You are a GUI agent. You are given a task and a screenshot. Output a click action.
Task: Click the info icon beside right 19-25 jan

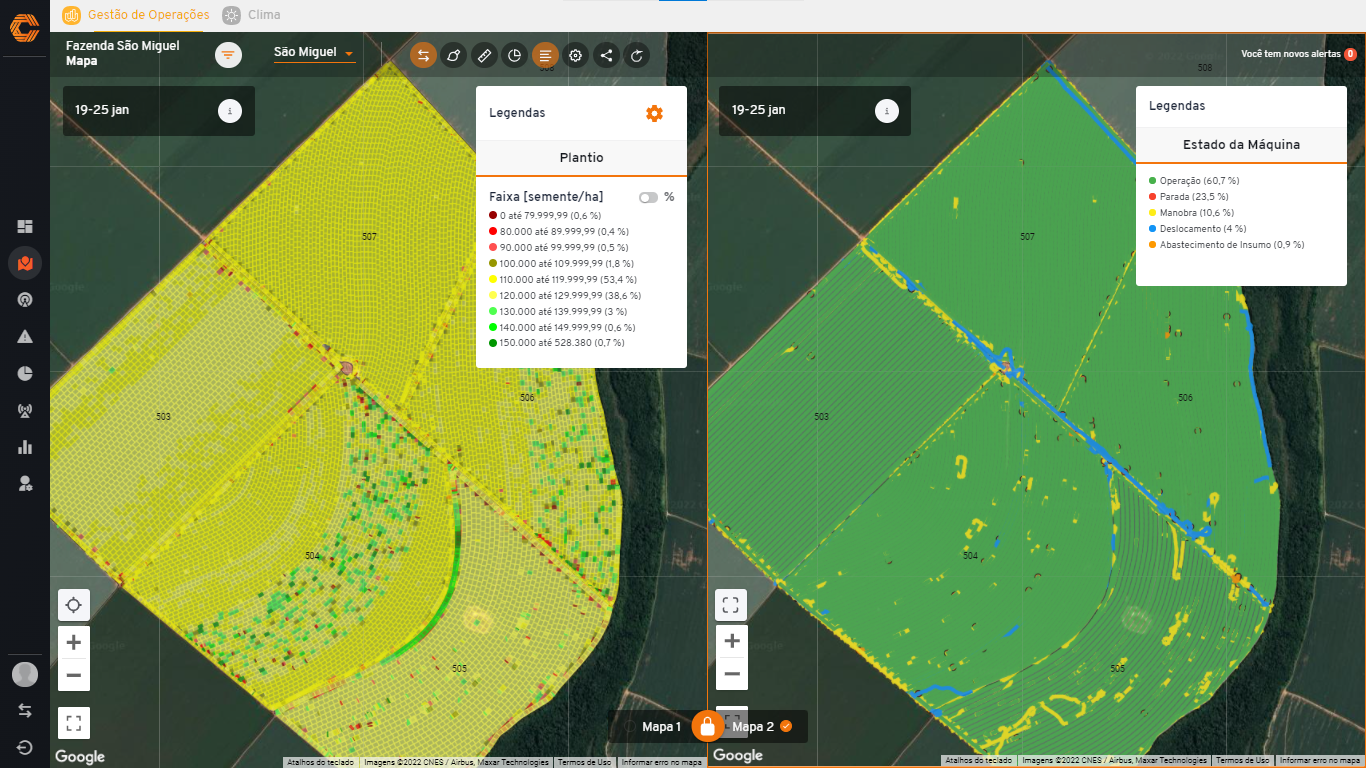pos(887,111)
